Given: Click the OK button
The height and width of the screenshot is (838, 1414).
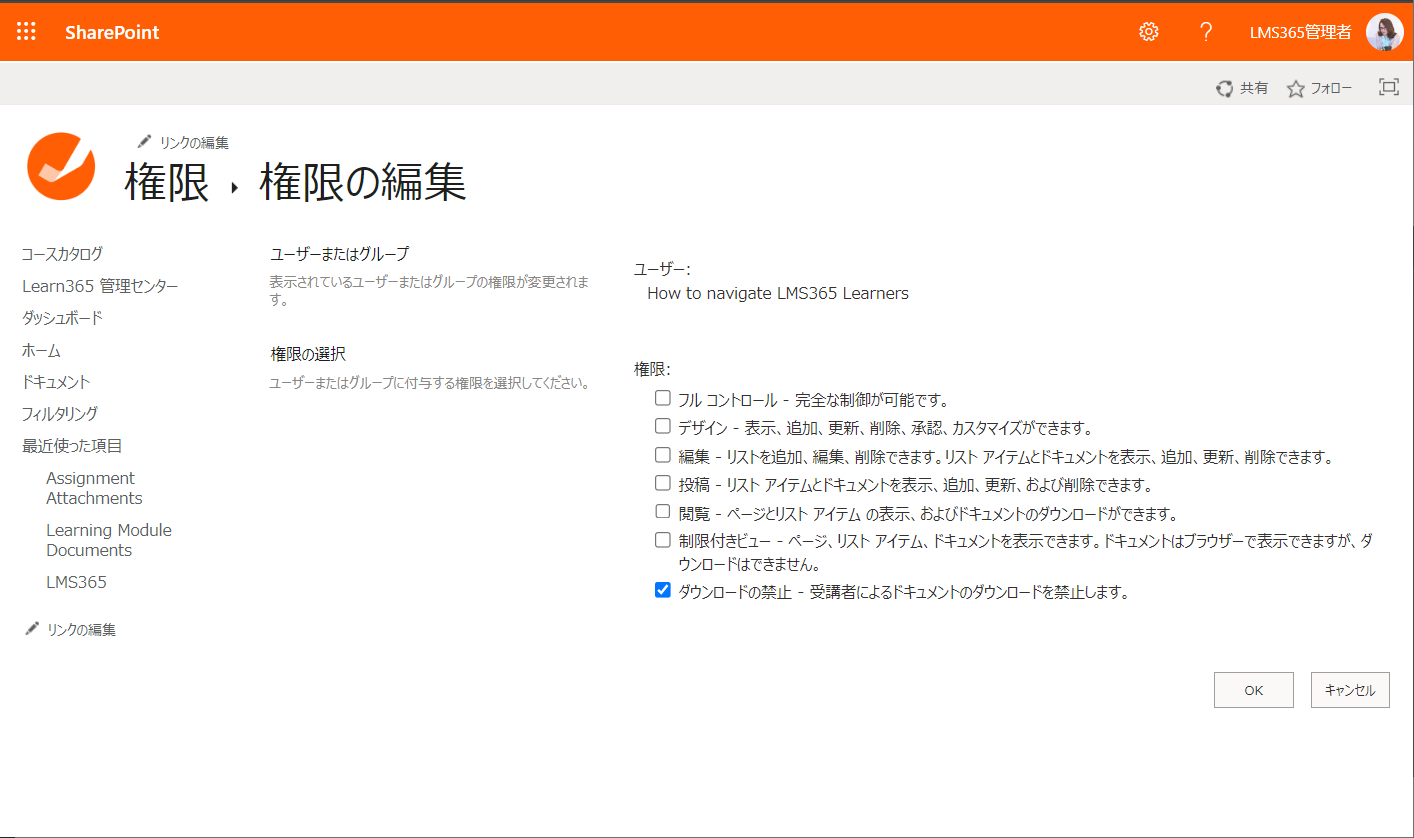Looking at the screenshot, I should pos(1254,690).
